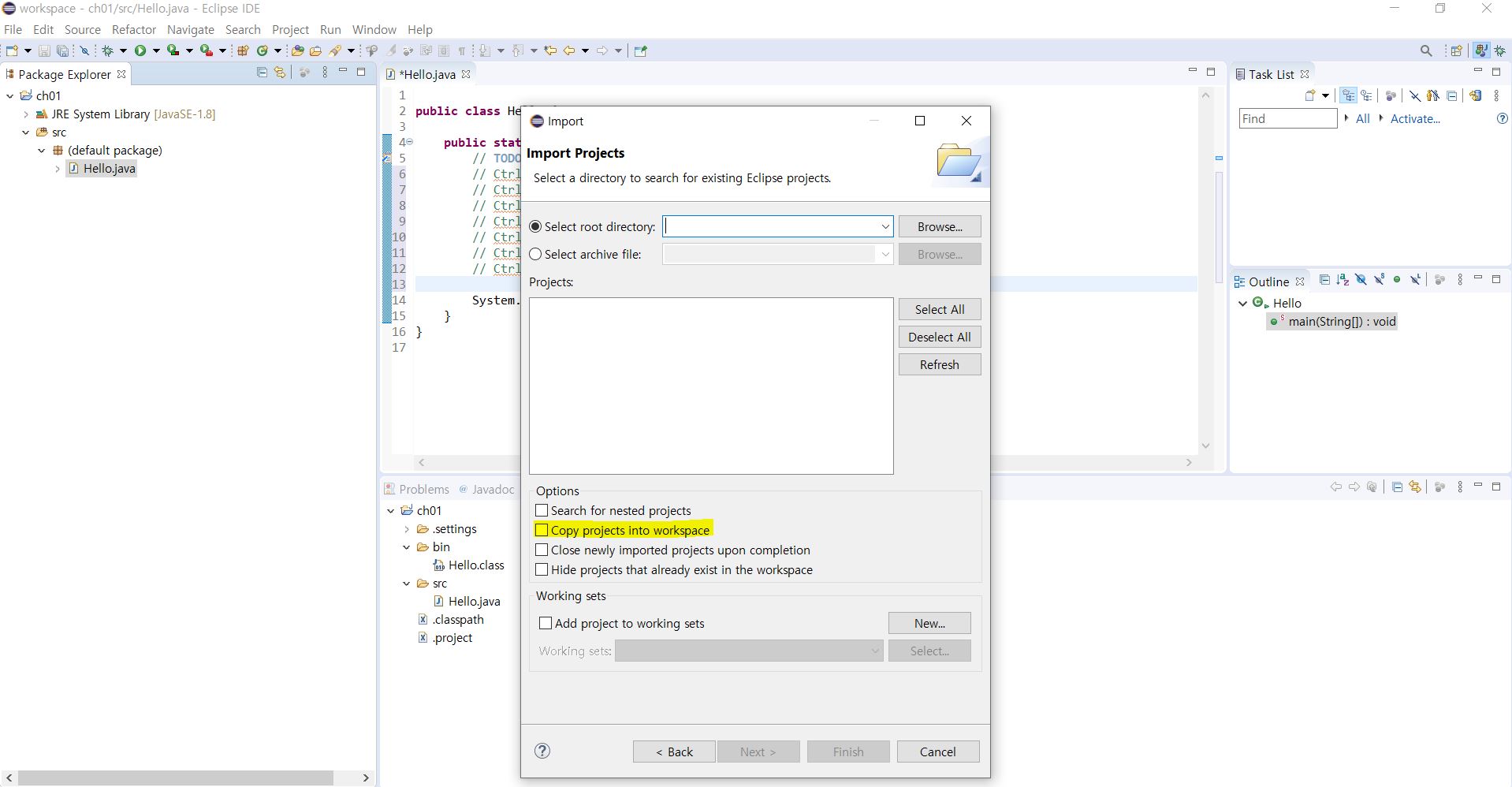The image size is (1512, 787).
Task: Click the green Run button in toolbar
Action: point(140,50)
